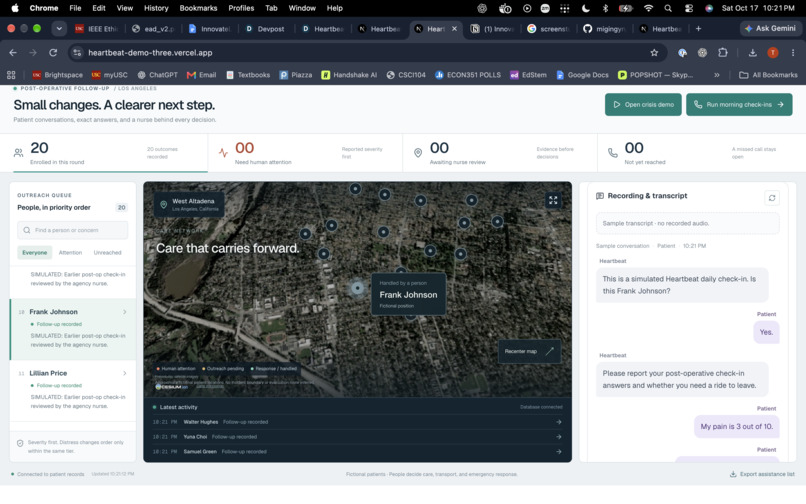Click the Ask Gemini button

[x=770, y=29]
